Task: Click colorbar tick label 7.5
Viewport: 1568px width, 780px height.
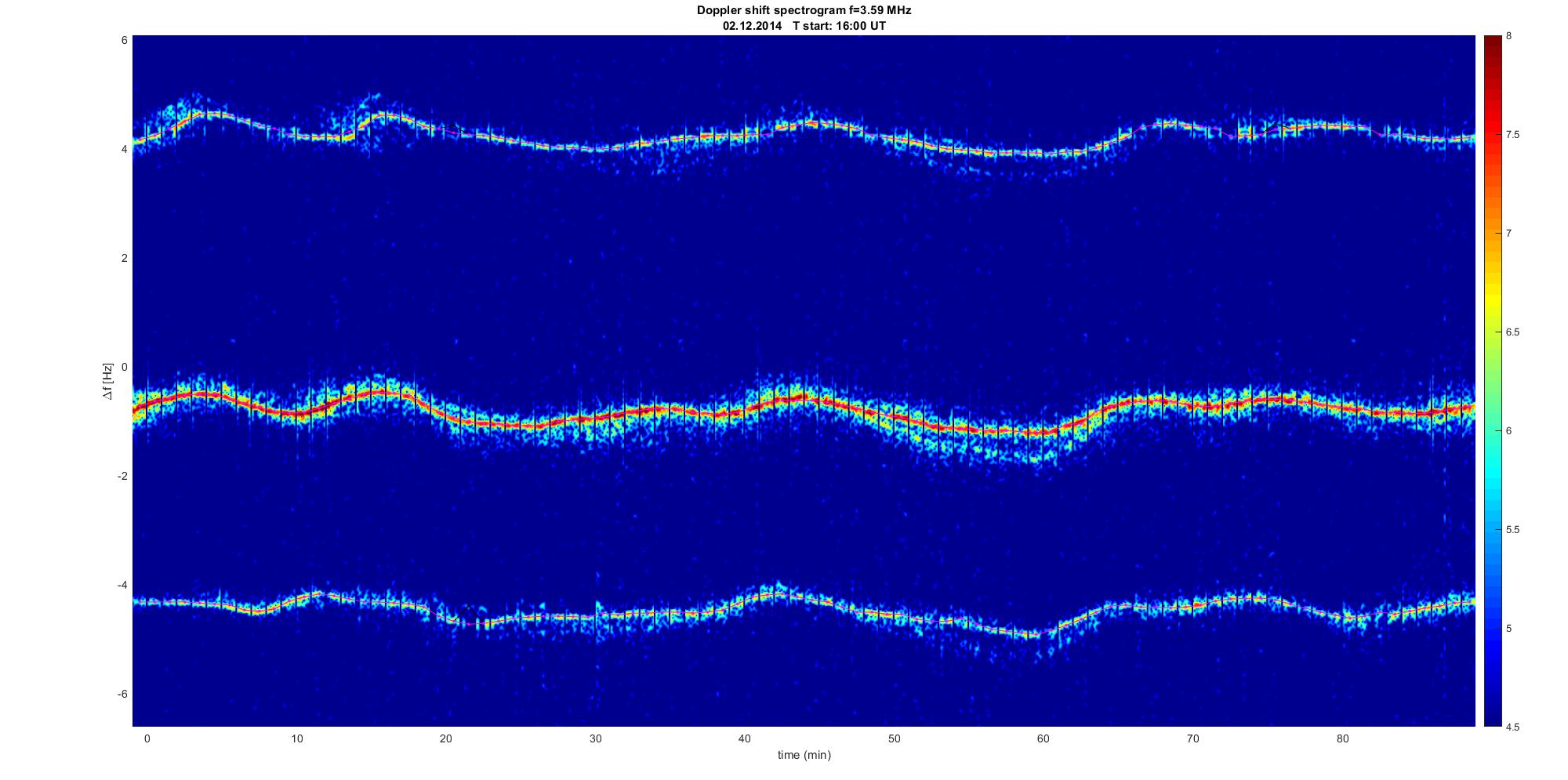Action: pos(1512,135)
